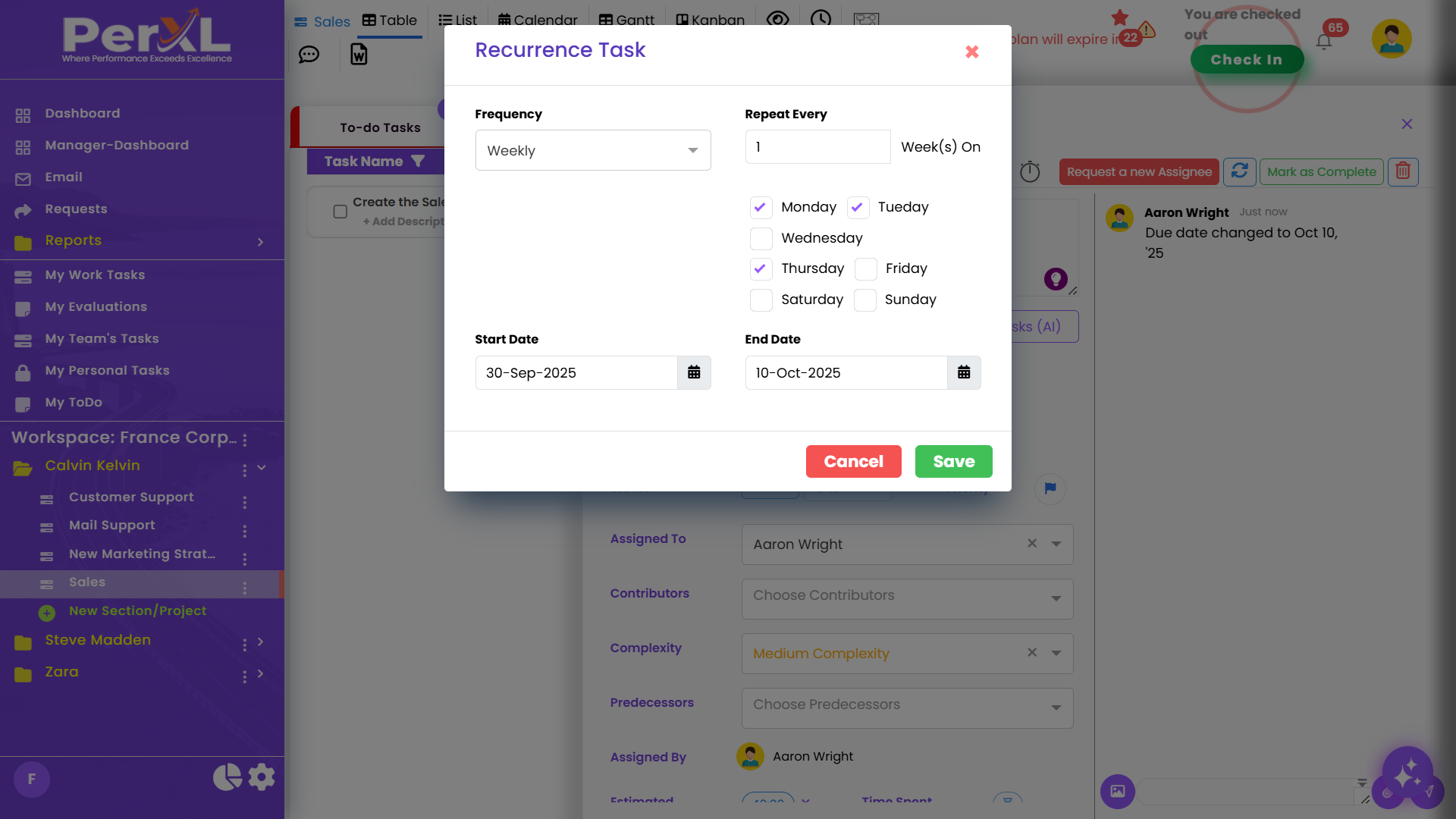Click the task timer stopwatch icon

(x=1029, y=171)
